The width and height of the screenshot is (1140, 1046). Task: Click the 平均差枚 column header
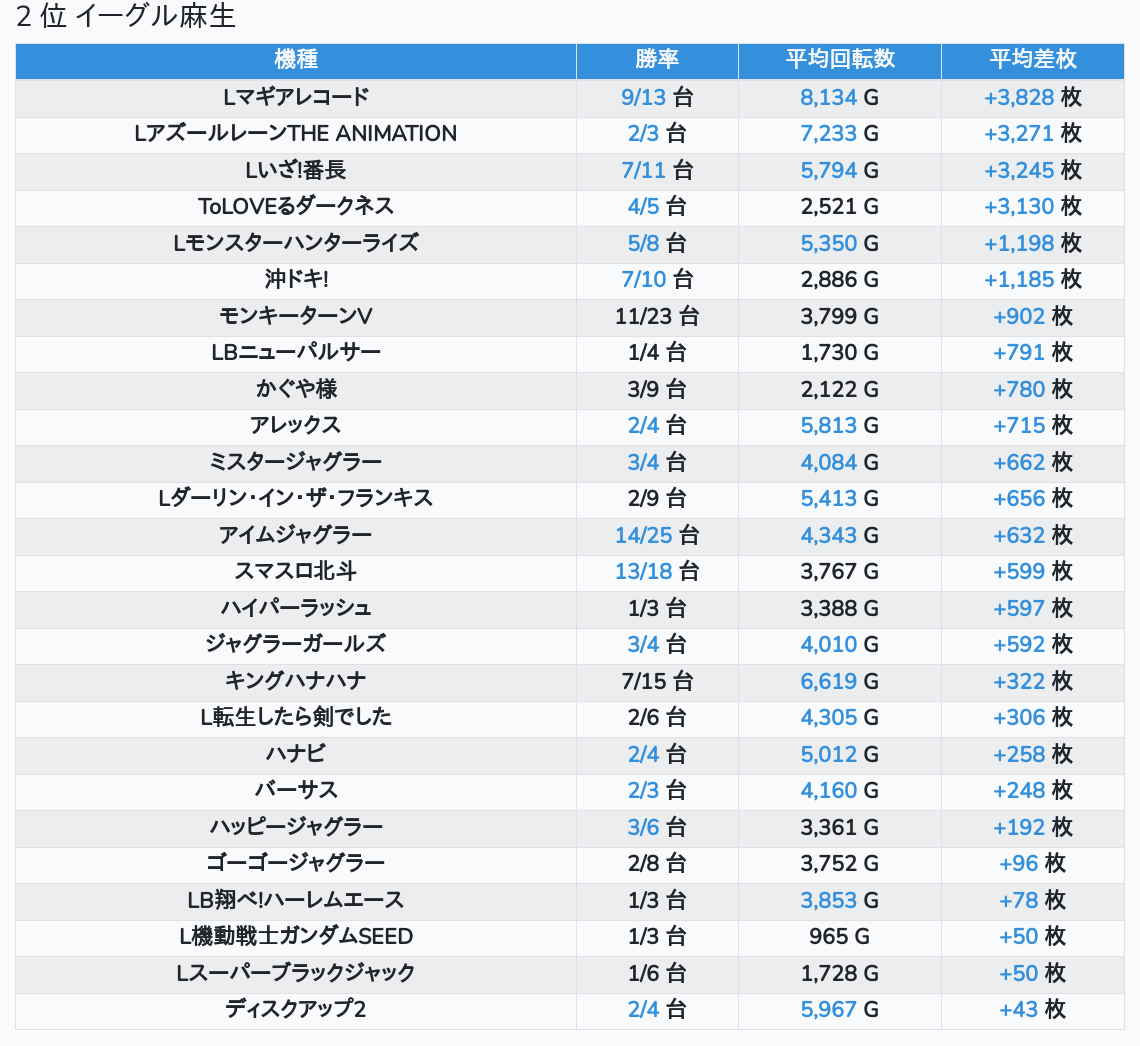coord(1032,59)
